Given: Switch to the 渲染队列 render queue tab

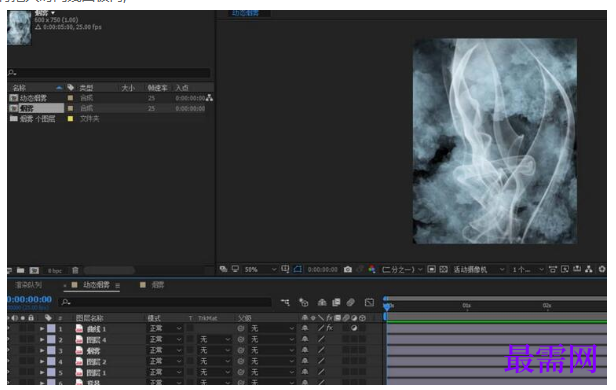Looking at the screenshot, I should (x=28, y=285).
